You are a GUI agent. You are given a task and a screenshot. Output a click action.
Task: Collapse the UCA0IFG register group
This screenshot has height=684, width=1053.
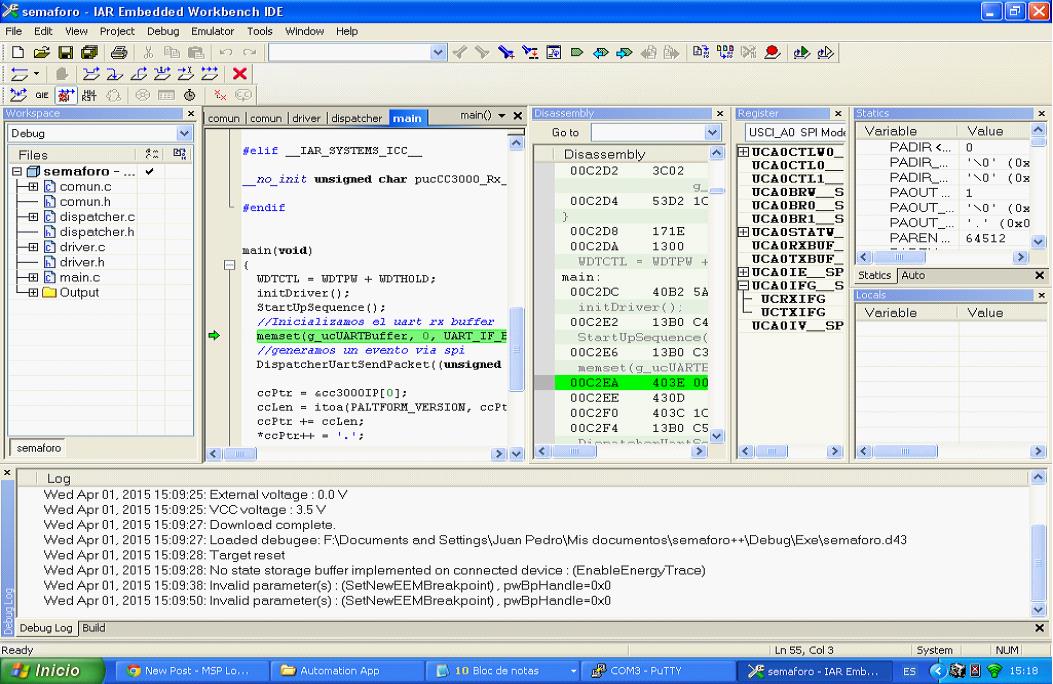[x=743, y=285]
